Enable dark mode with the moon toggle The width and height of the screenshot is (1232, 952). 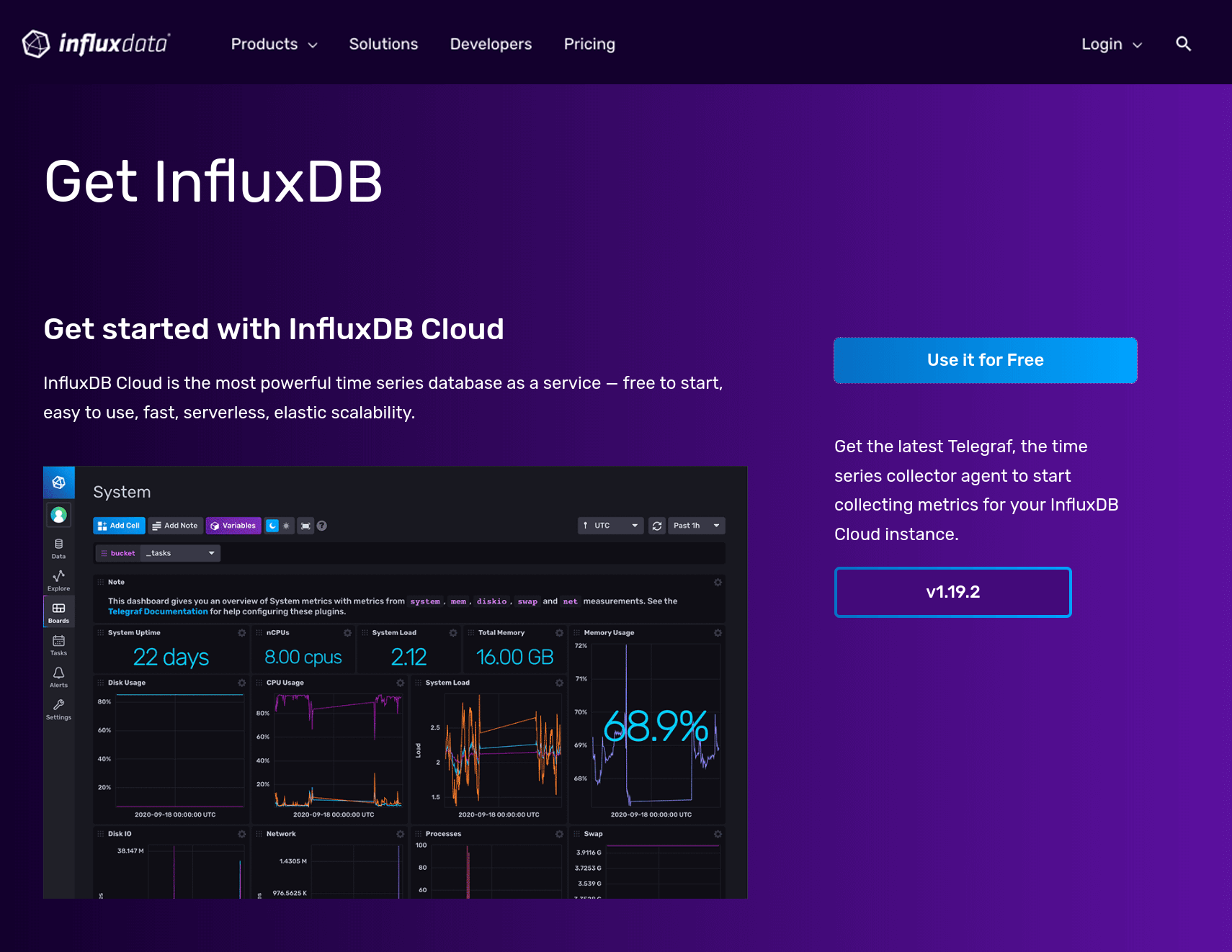[x=272, y=526]
